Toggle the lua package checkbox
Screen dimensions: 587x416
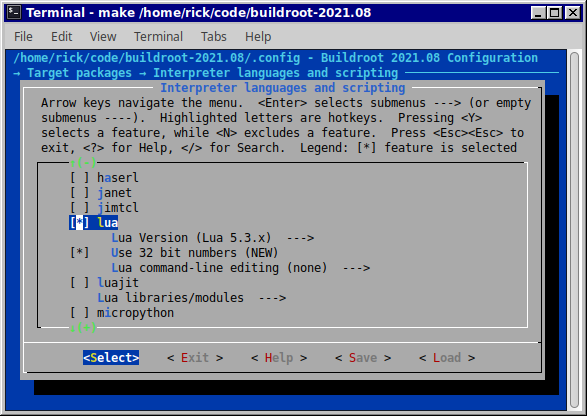[80, 222]
